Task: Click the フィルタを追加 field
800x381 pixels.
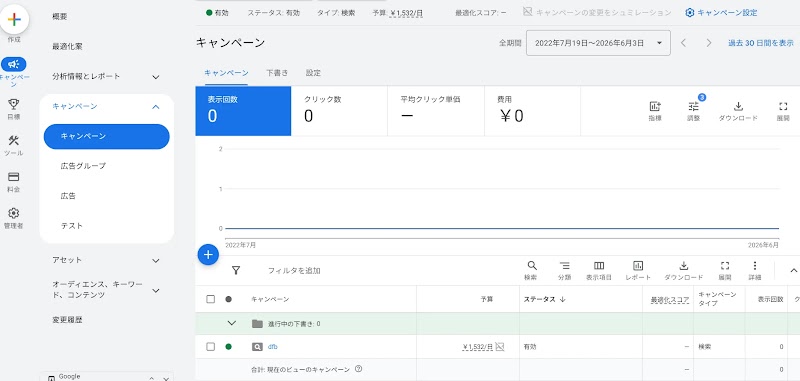Action: click(294, 271)
